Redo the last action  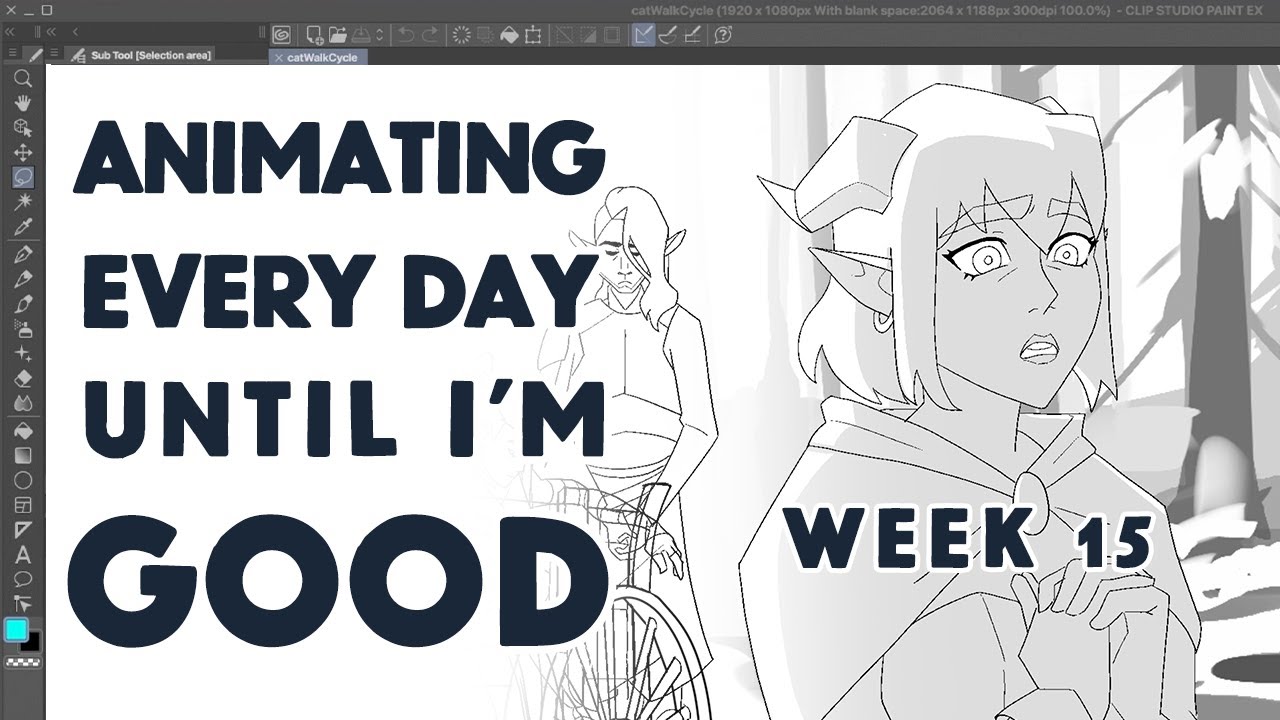(430, 35)
